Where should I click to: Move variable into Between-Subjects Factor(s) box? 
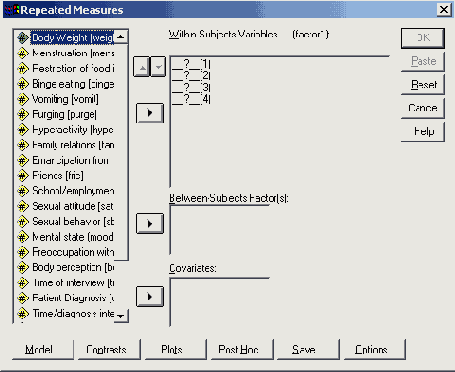[x=150, y=223]
